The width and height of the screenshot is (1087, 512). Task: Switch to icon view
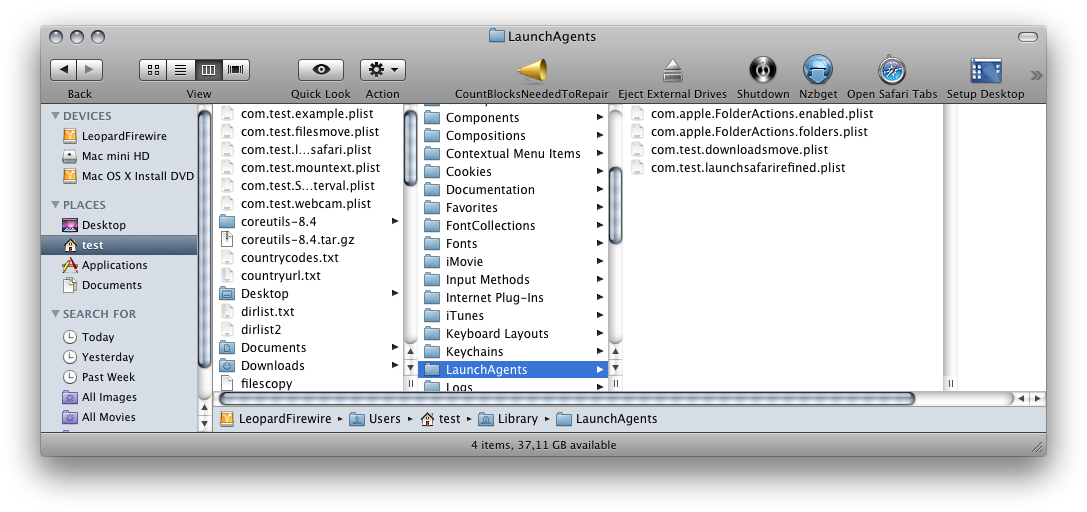pos(153,70)
